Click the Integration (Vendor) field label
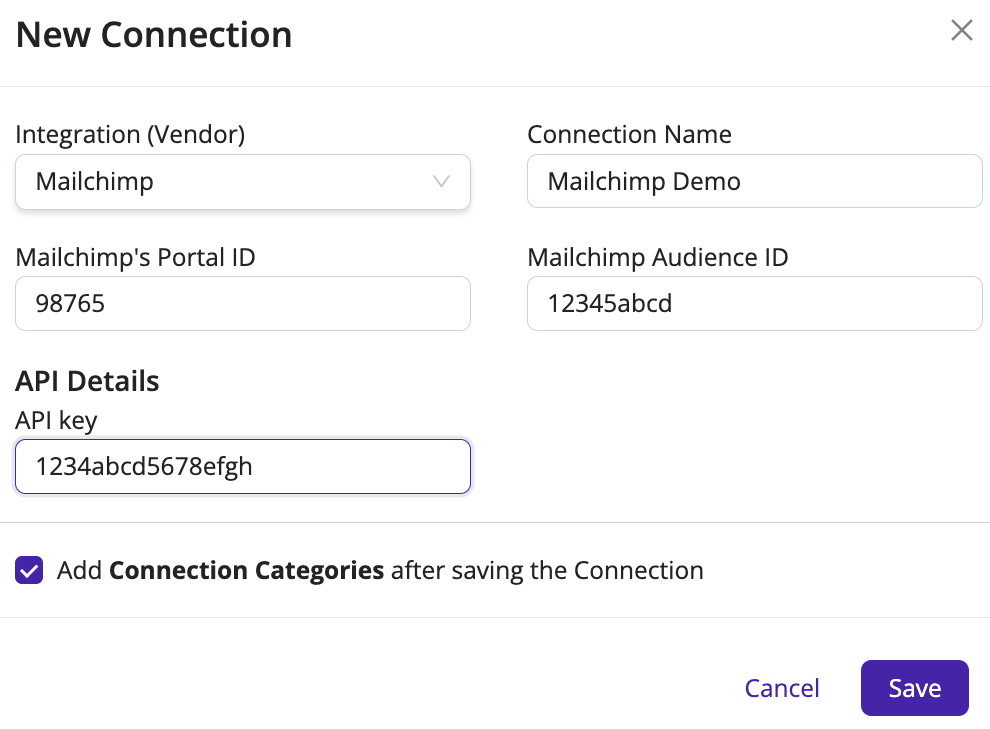 130,134
